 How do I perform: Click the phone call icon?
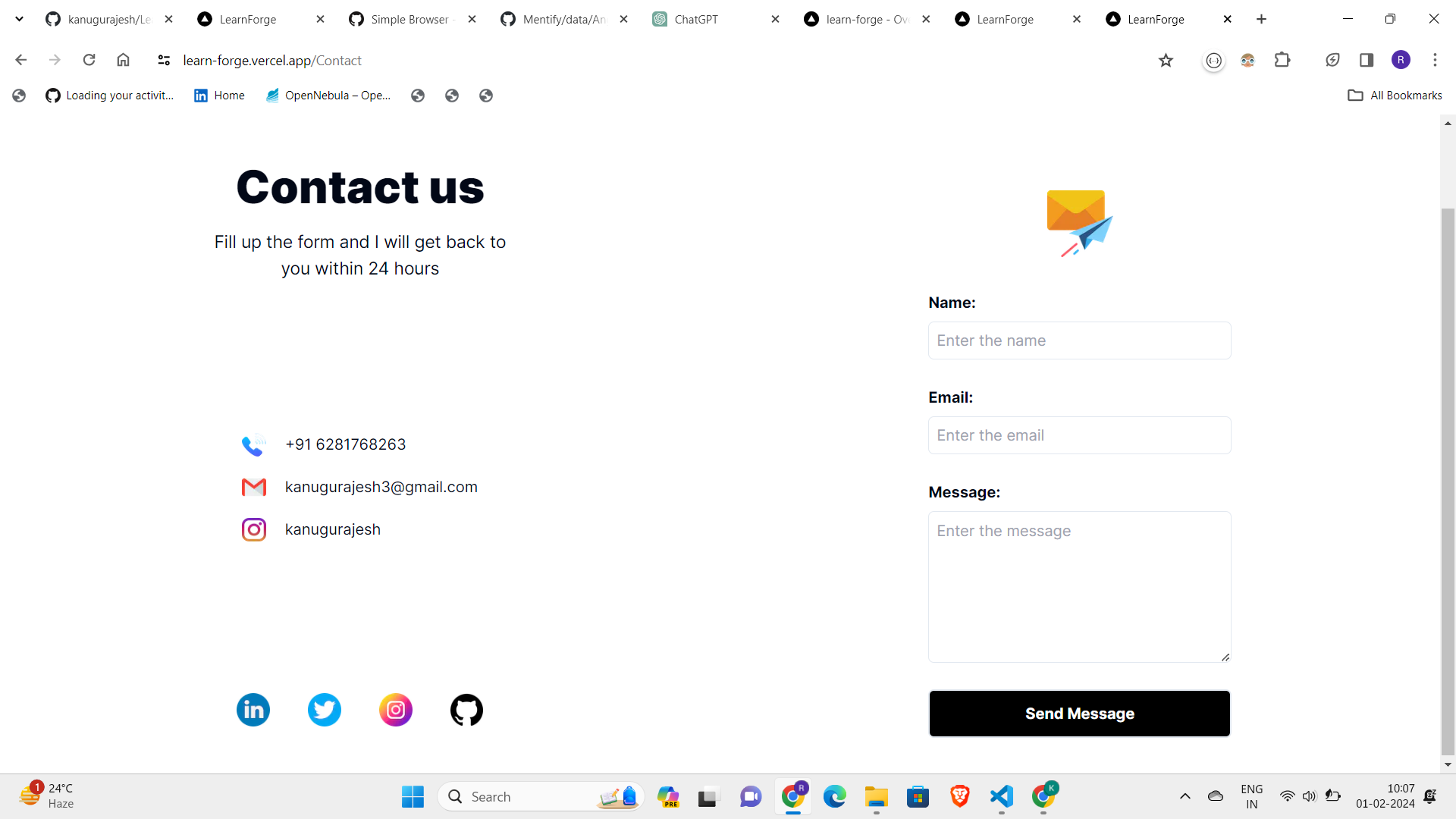254,444
